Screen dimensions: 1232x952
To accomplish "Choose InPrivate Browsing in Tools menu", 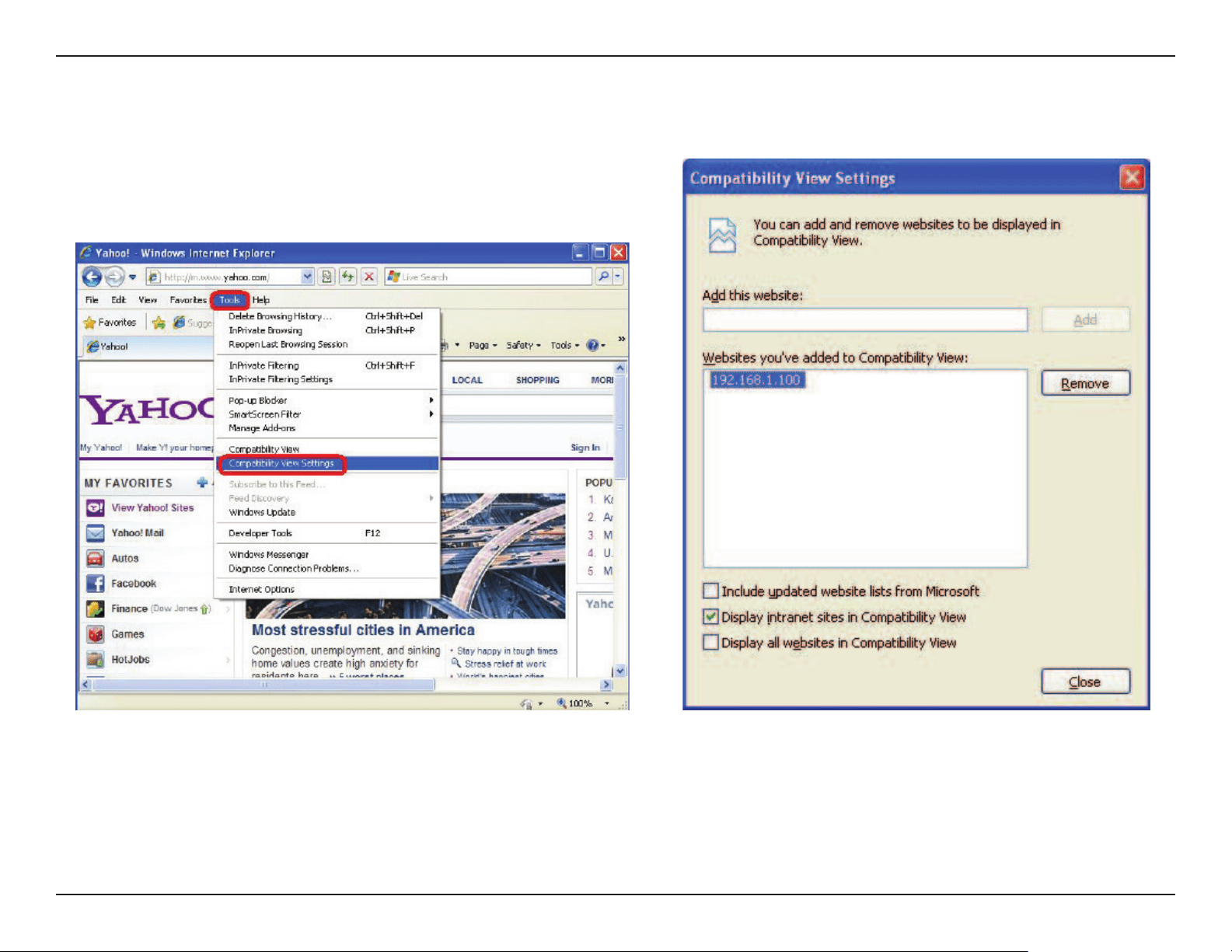I will pos(327,330).
